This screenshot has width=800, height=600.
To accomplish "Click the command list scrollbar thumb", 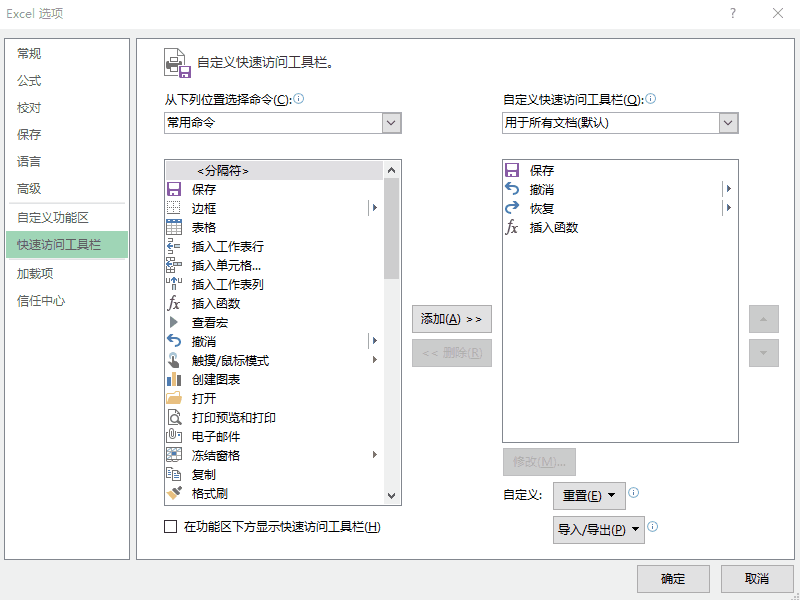I will point(392,229).
